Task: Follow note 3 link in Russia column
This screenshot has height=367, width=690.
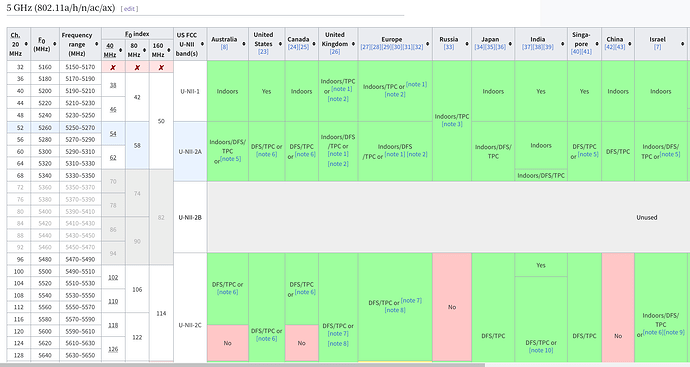Action: [452, 124]
